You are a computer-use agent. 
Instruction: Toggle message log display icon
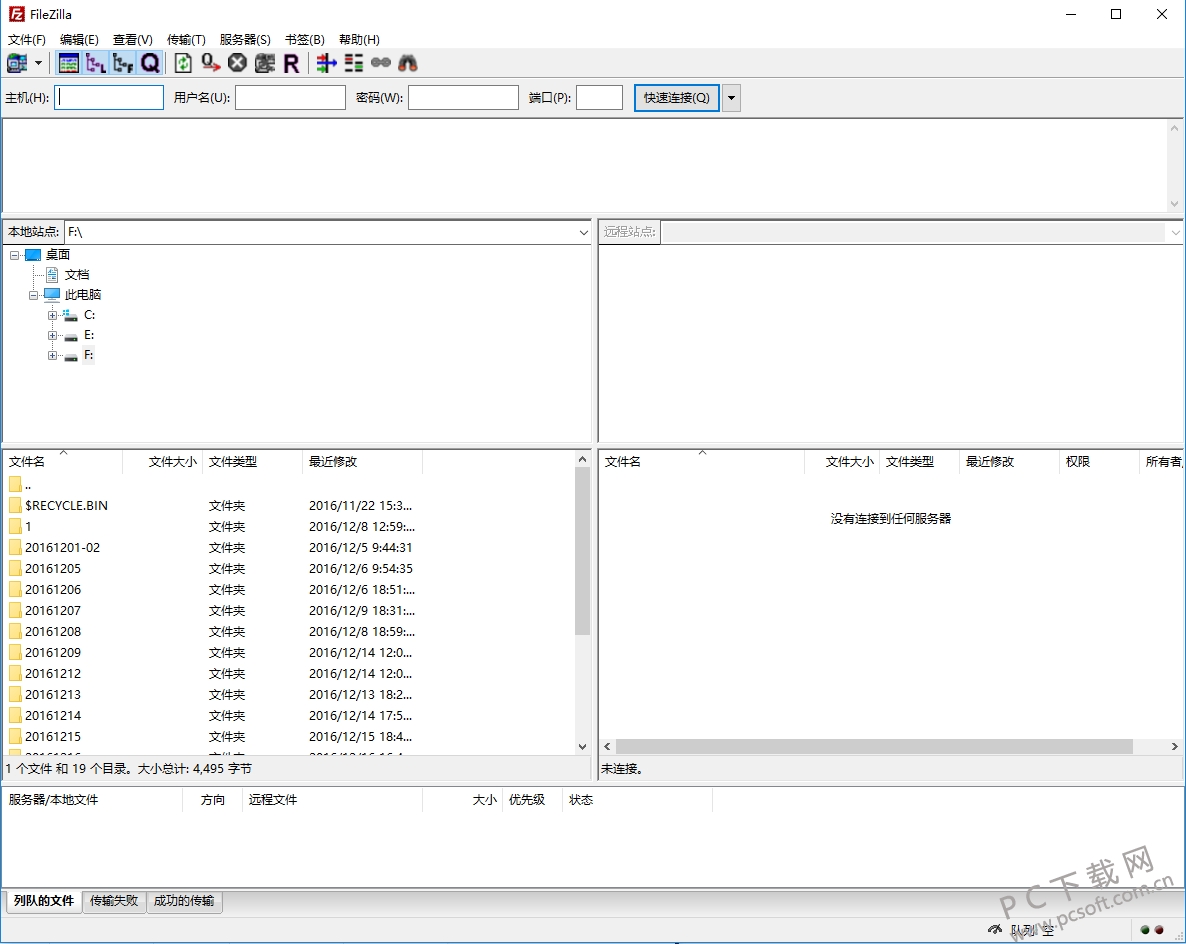pyautogui.click(x=69, y=64)
